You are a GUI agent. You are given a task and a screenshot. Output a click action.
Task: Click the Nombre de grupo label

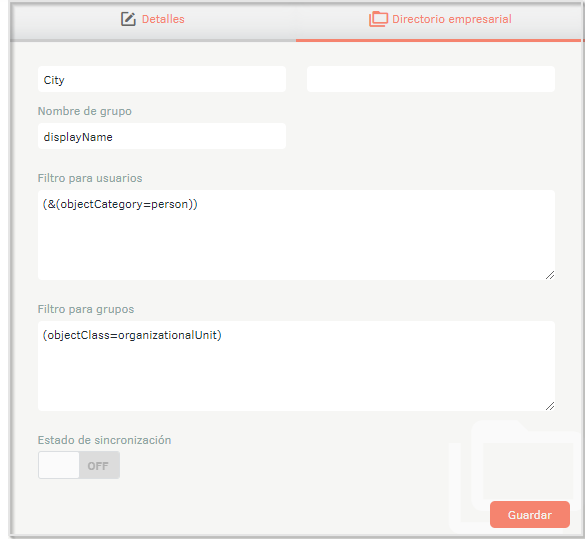(85, 111)
